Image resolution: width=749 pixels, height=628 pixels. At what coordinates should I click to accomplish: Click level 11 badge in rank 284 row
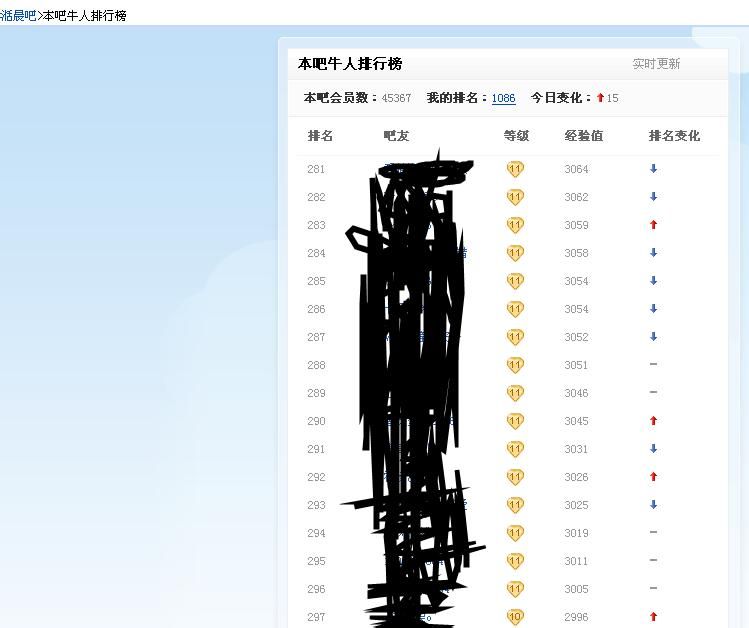(515, 253)
